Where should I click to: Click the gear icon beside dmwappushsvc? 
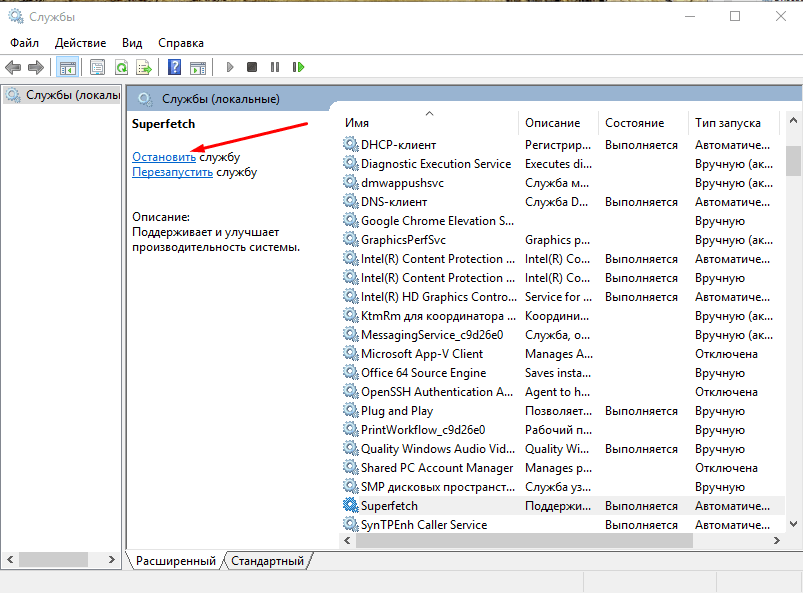point(350,182)
